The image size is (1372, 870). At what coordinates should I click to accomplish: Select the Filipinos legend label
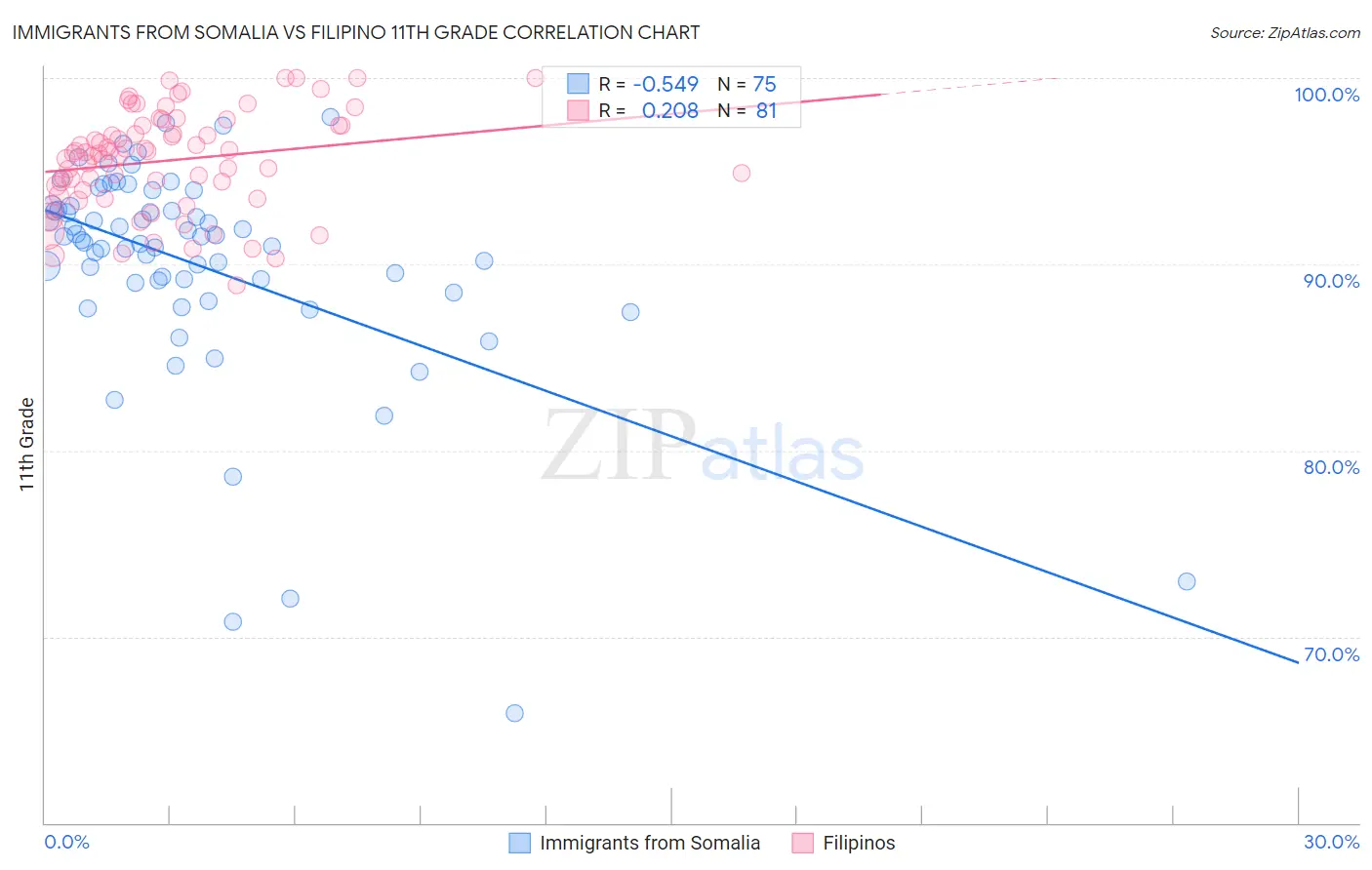(x=859, y=843)
